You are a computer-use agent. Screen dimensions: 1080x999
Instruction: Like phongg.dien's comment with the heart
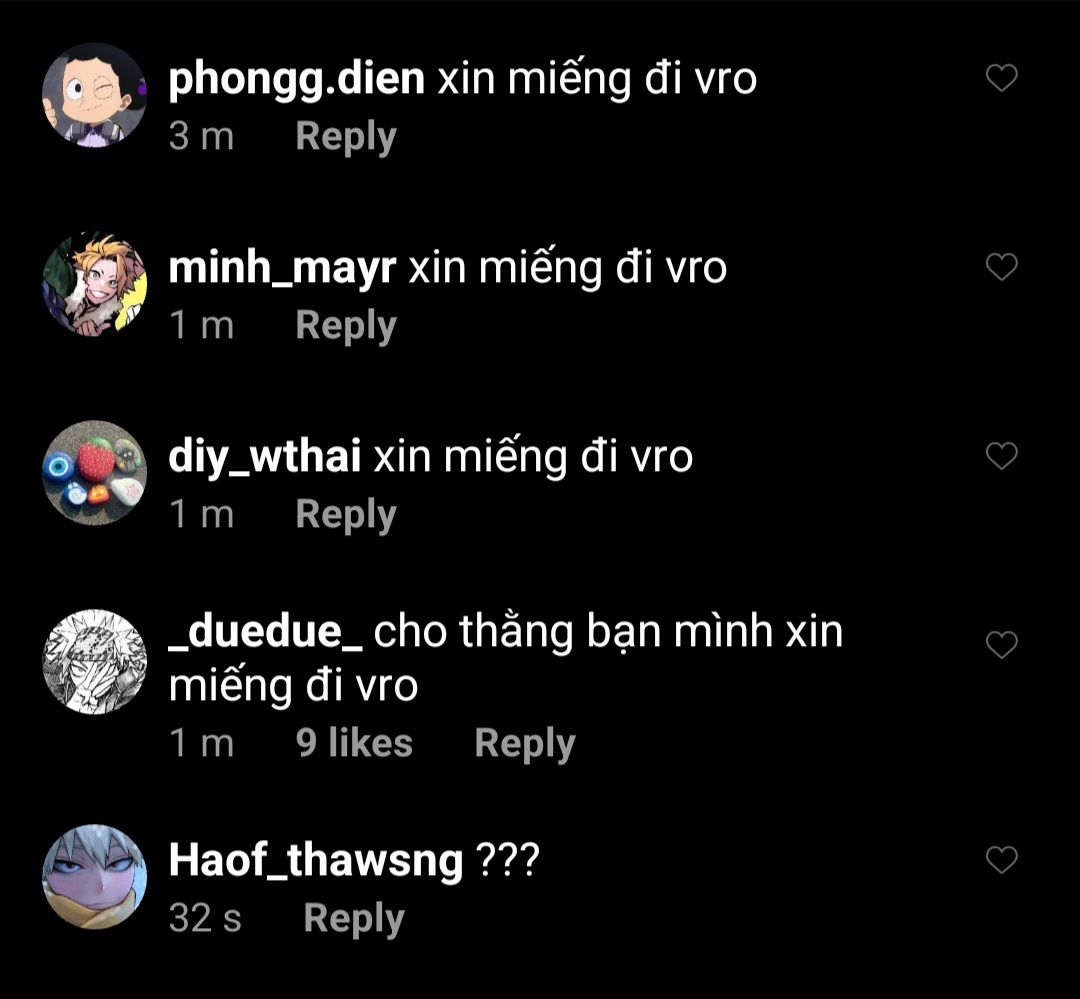tap(1001, 78)
